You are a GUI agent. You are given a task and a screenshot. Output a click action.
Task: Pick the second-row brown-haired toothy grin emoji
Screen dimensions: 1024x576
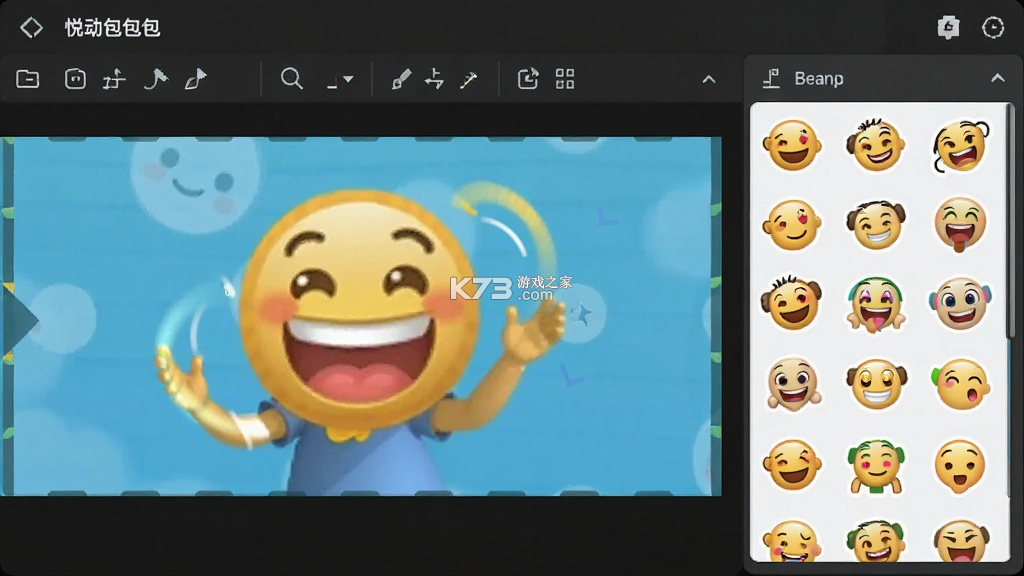(x=876, y=225)
